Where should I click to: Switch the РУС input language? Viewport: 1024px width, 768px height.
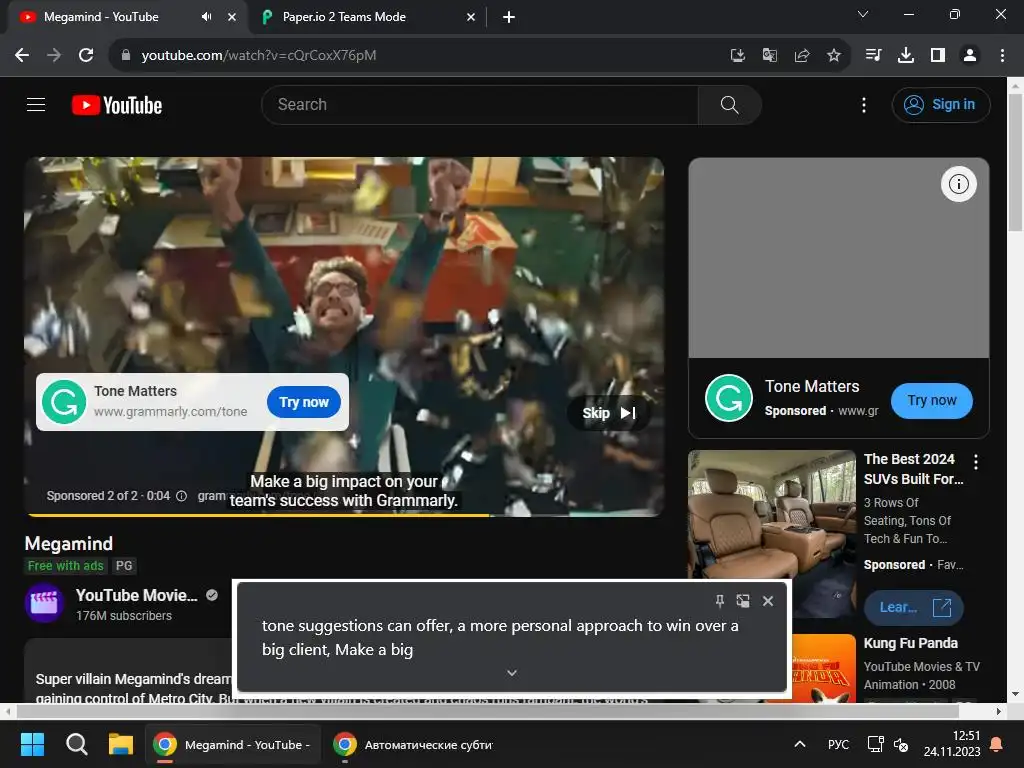(838, 744)
